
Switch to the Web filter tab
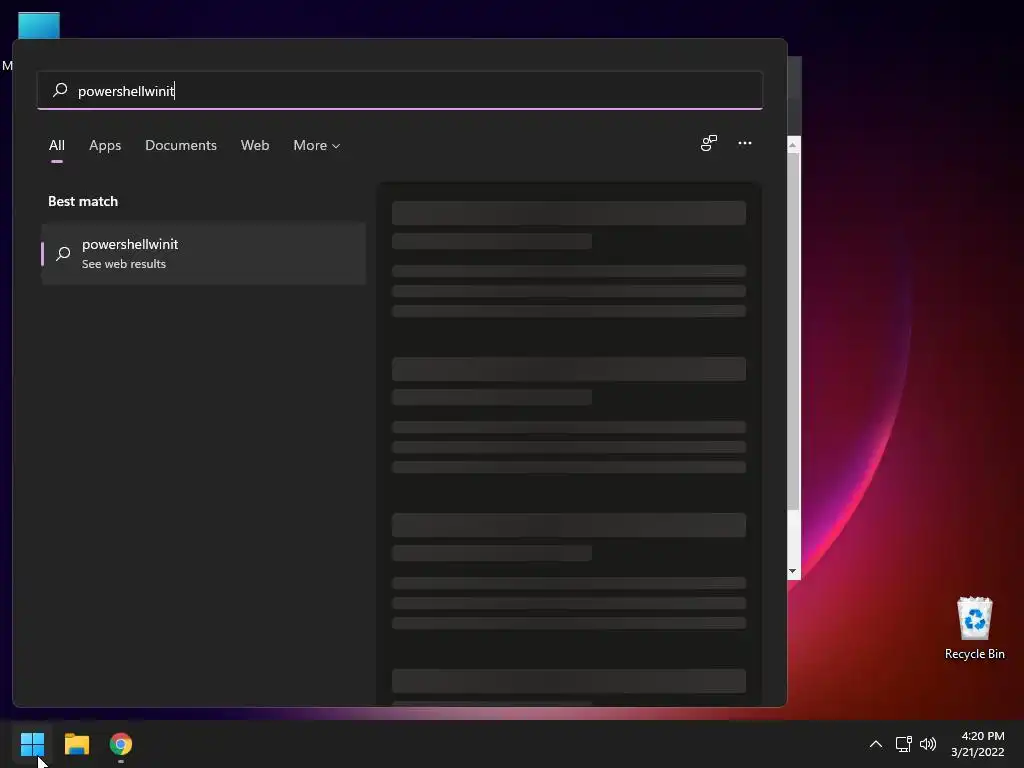[255, 146]
